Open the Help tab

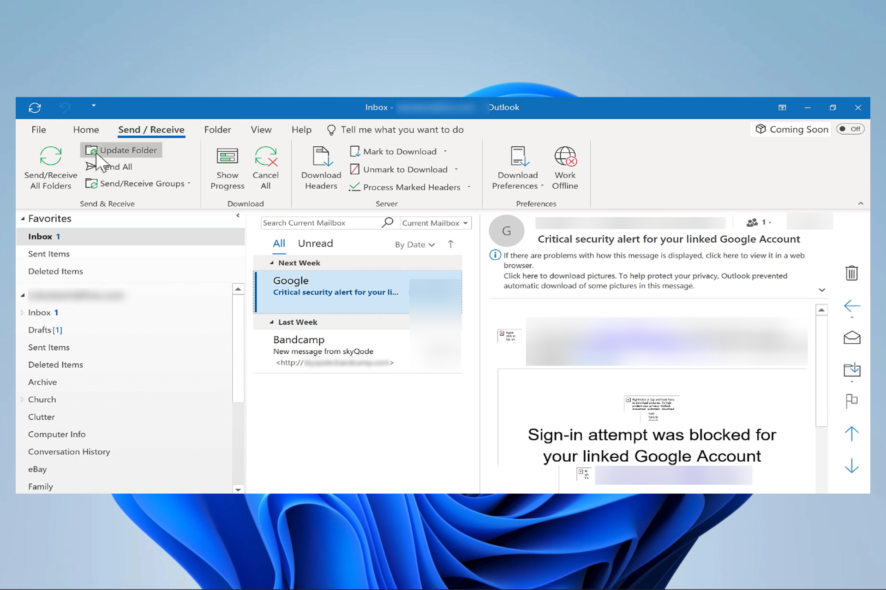(301, 129)
